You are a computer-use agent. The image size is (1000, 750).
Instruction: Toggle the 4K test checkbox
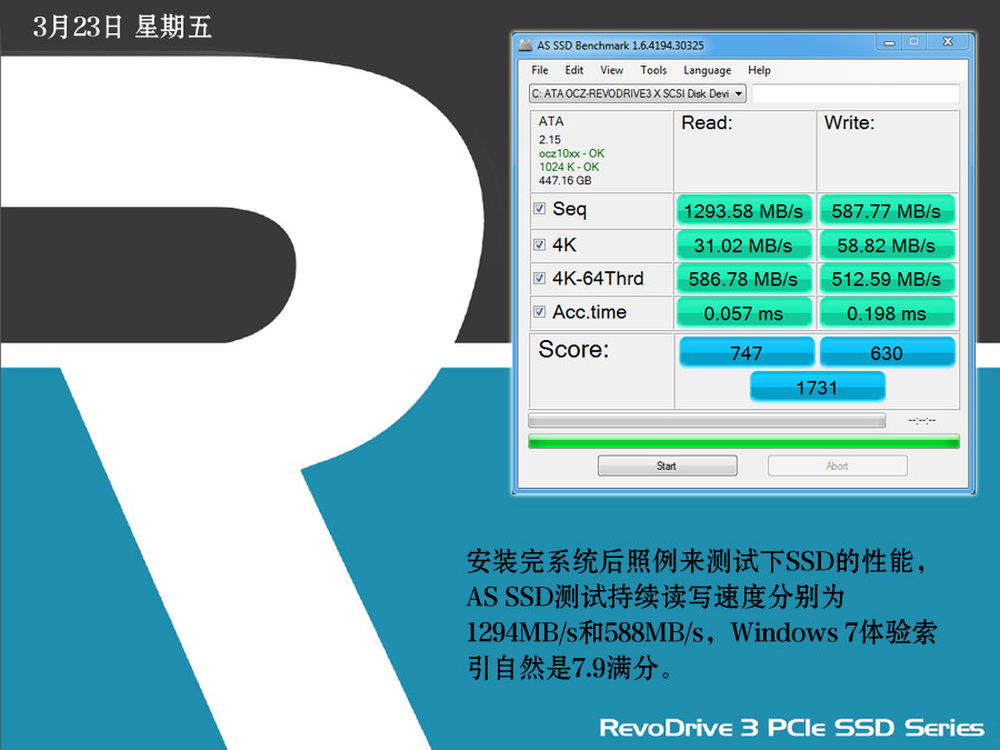tap(540, 245)
